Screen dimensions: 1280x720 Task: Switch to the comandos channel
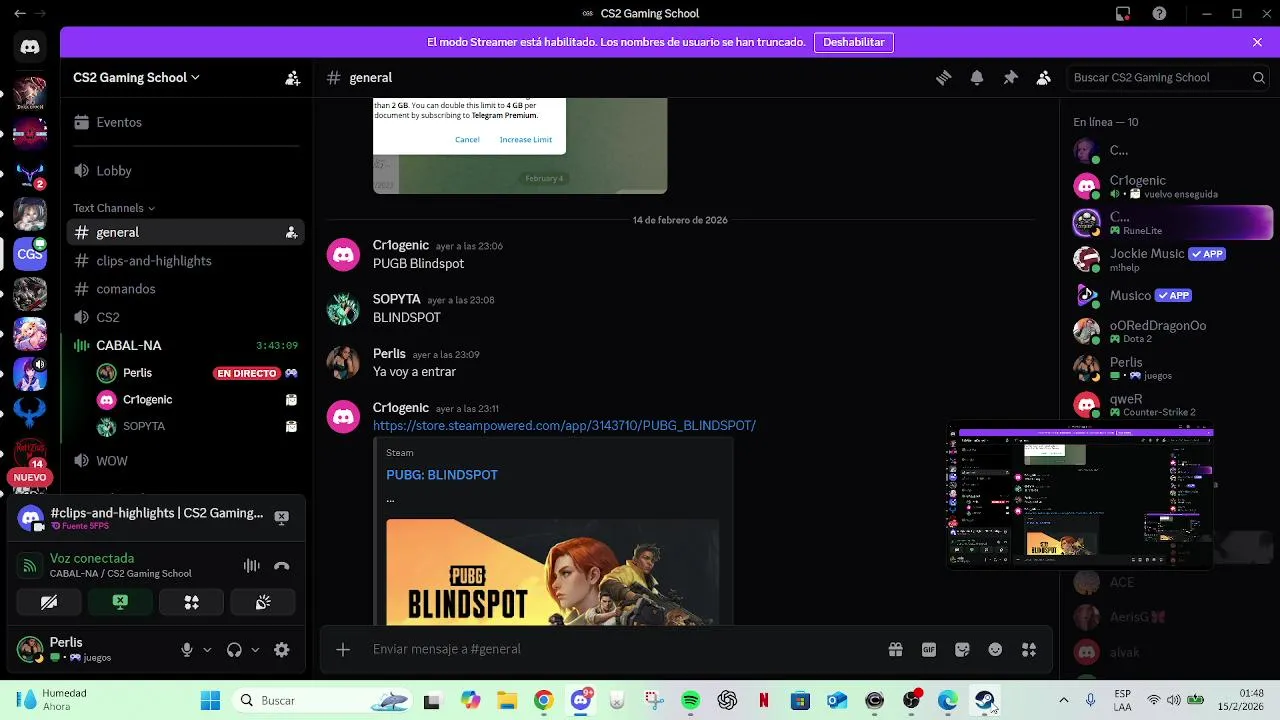click(x=184, y=289)
